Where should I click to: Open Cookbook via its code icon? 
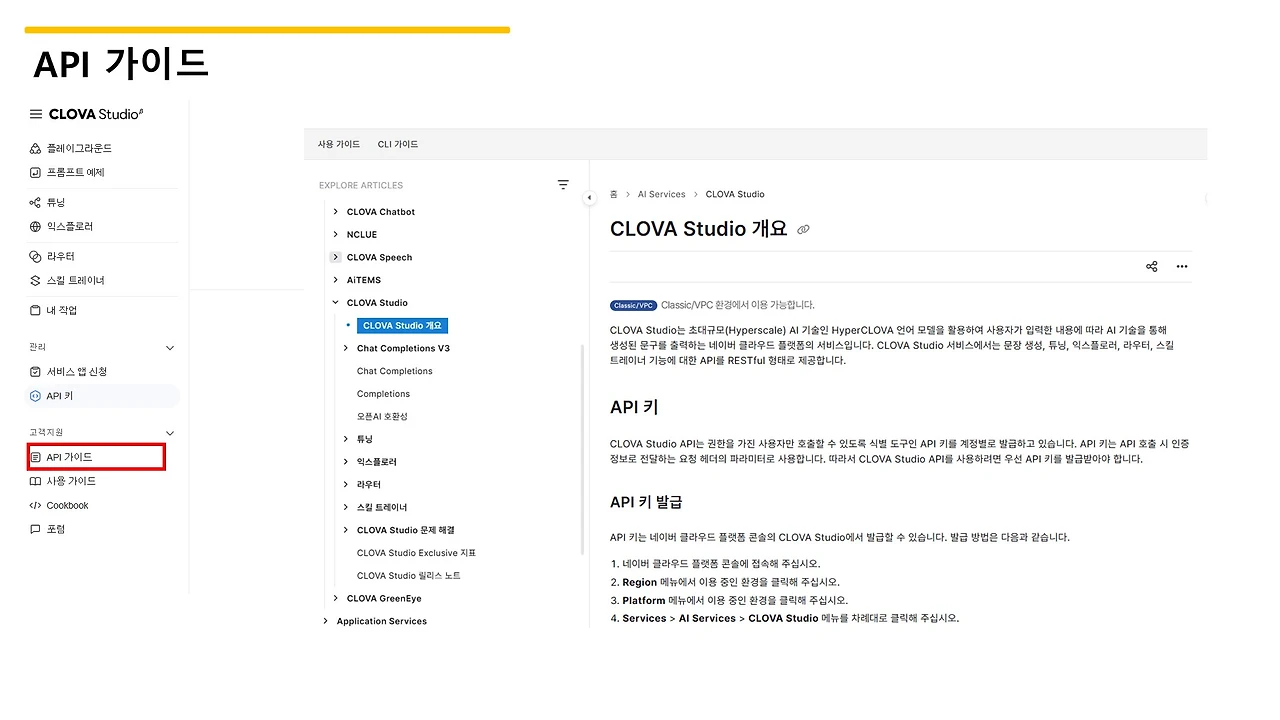pos(36,505)
